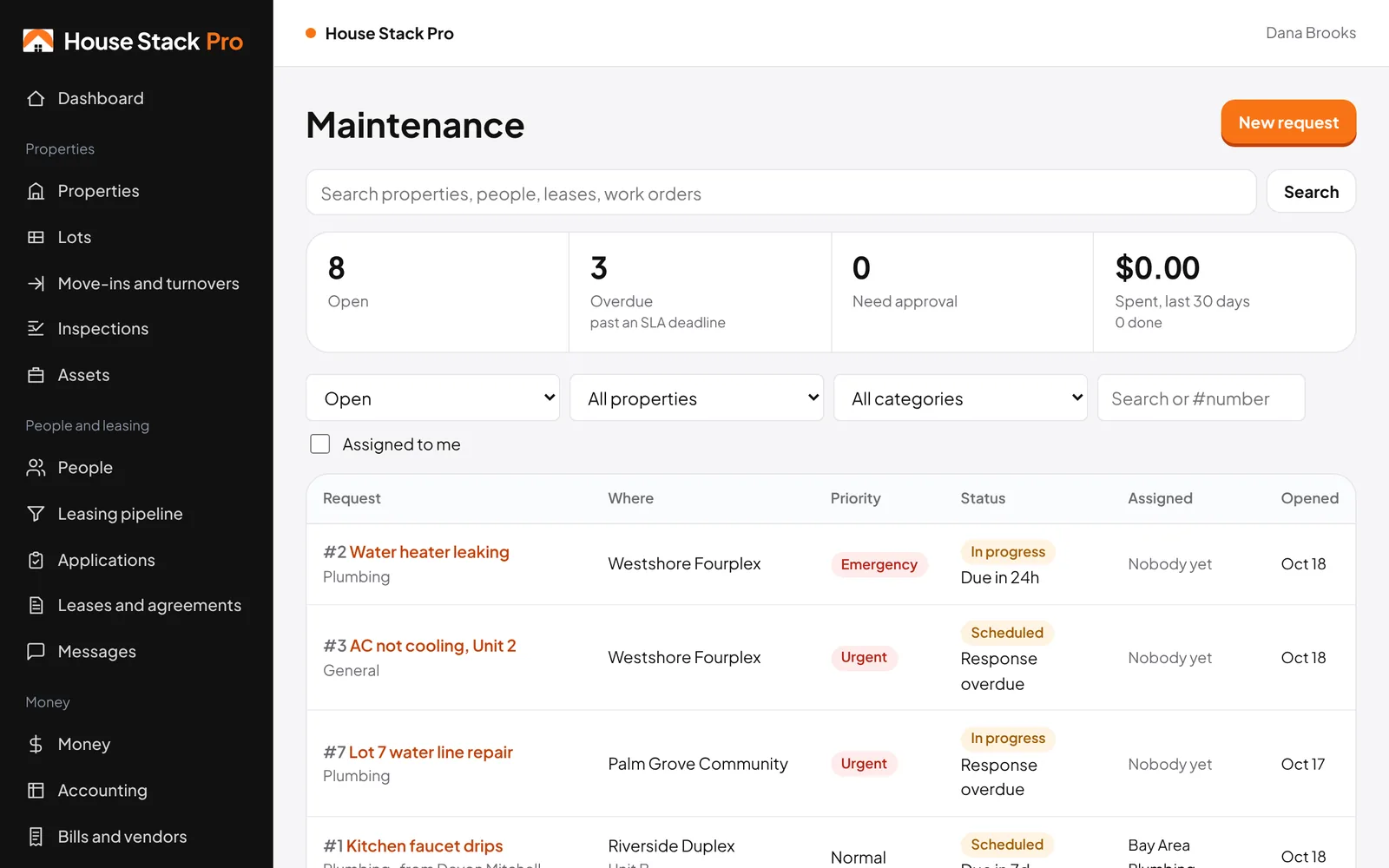Image resolution: width=1389 pixels, height=868 pixels.
Task: Click the Money dollar sign icon
Action: [36, 744]
